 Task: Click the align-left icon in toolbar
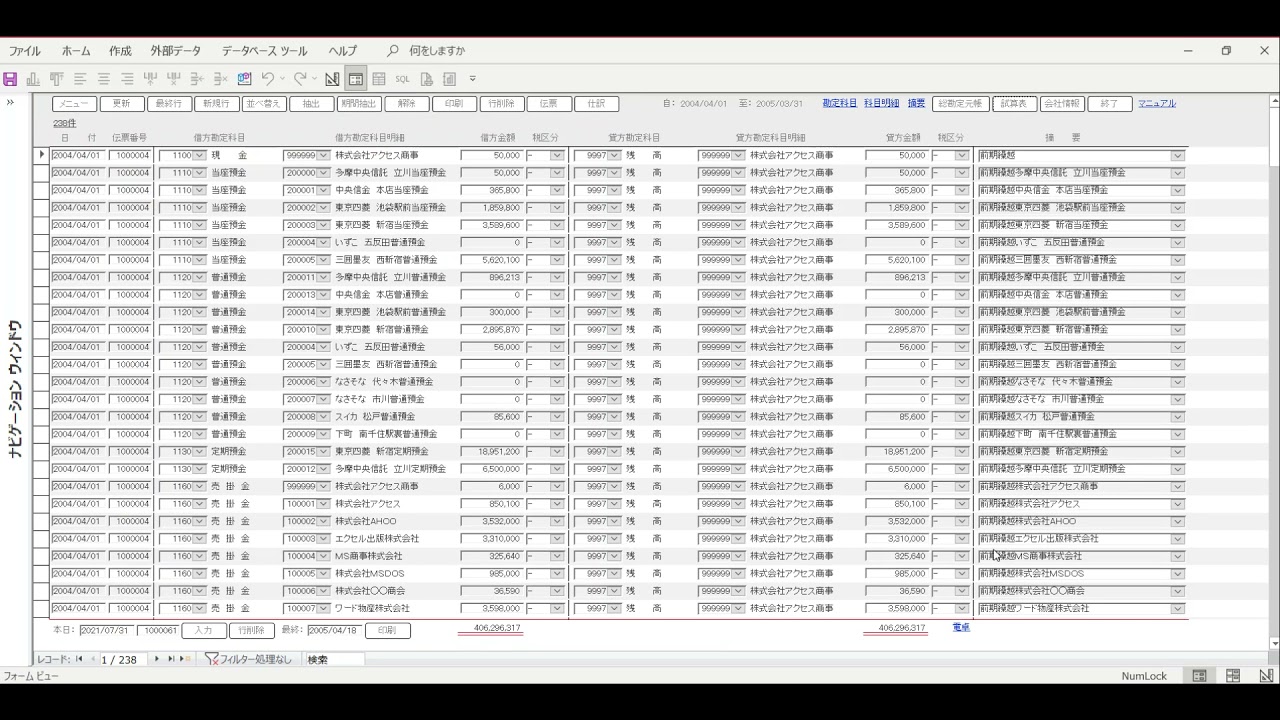click(x=80, y=79)
